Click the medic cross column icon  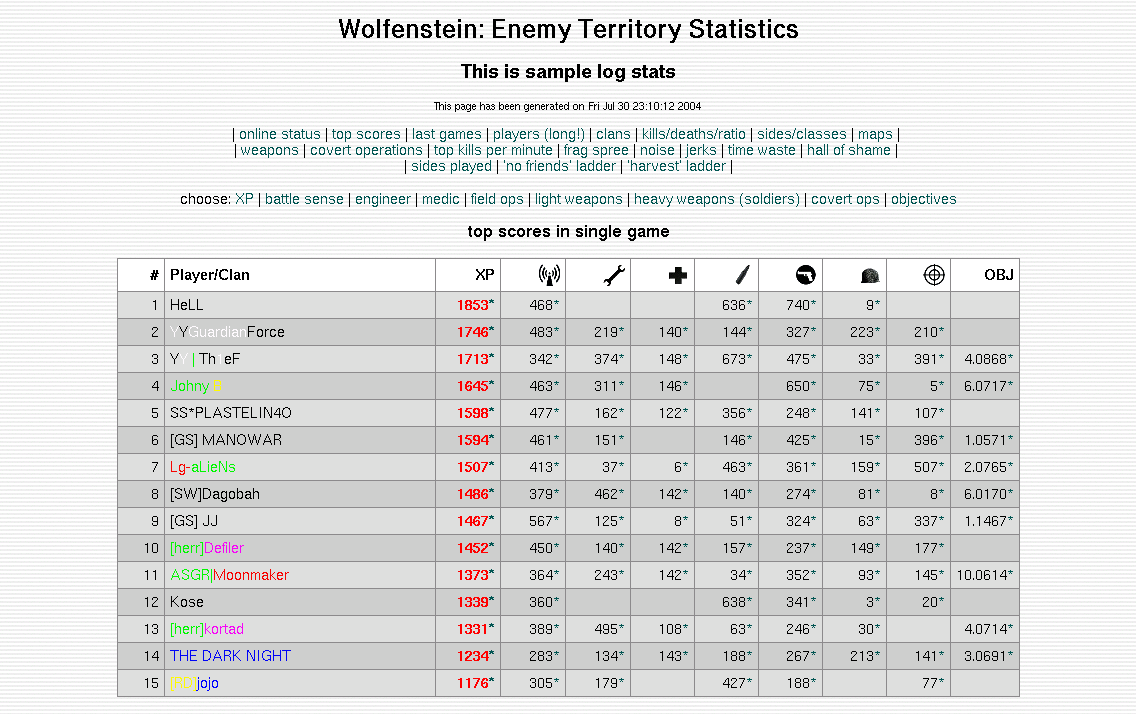tap(677, 275)
